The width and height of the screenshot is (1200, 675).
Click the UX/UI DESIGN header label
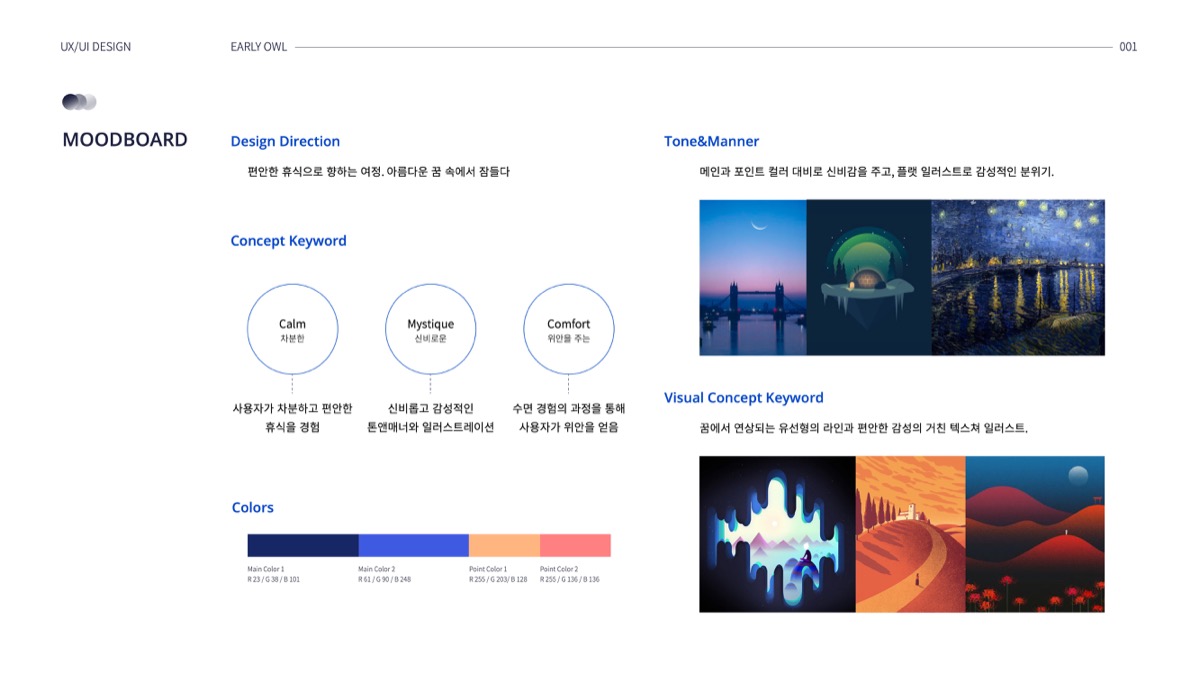[x=96, y=47]
